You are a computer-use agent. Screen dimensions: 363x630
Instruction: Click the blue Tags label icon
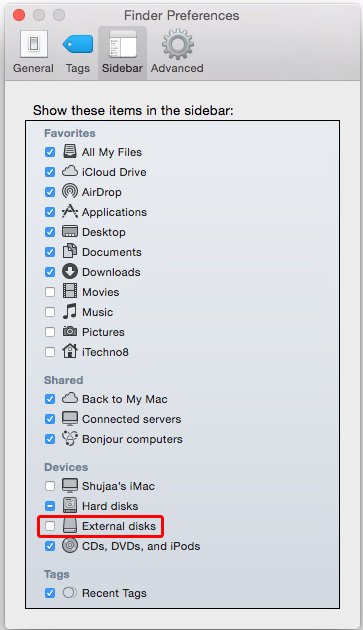tap(78, 44)
